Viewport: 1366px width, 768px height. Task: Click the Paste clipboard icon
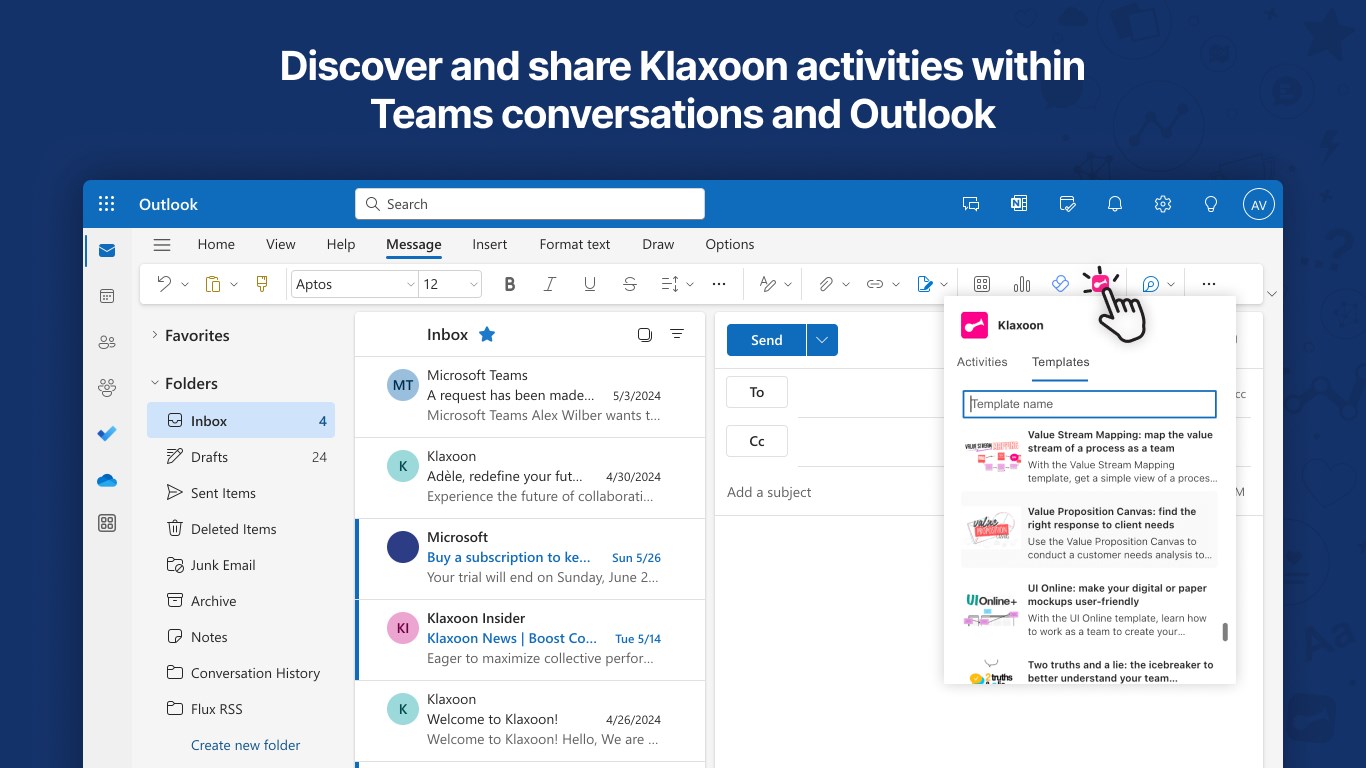pyautogui.click(x=213, y=284)
